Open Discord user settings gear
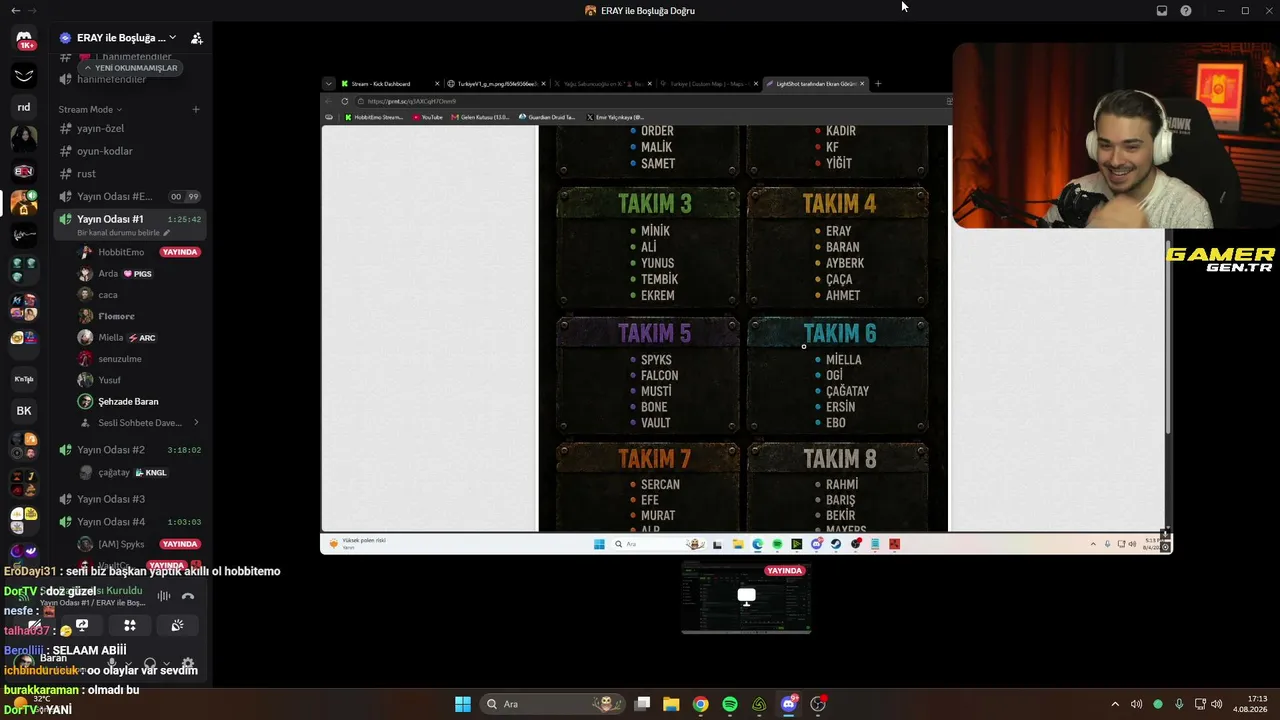This screenshot has height=720, width=1280. pos(188,663)
